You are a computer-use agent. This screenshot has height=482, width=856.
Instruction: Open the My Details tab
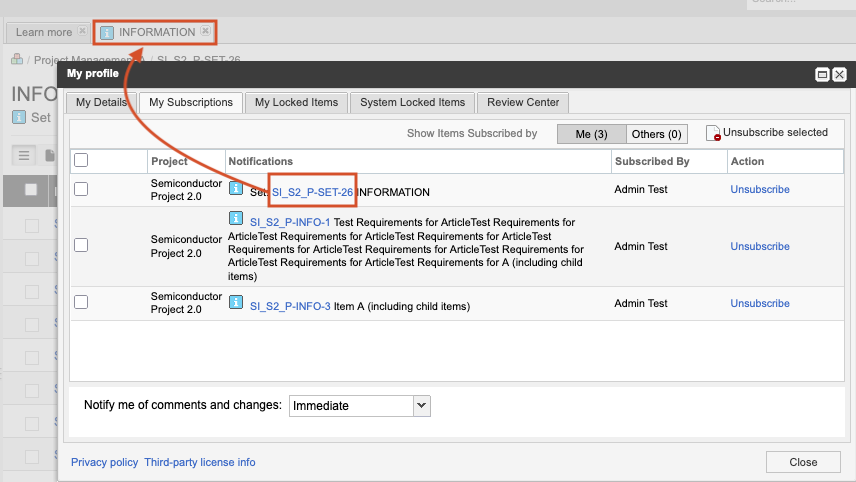point(100,103)
